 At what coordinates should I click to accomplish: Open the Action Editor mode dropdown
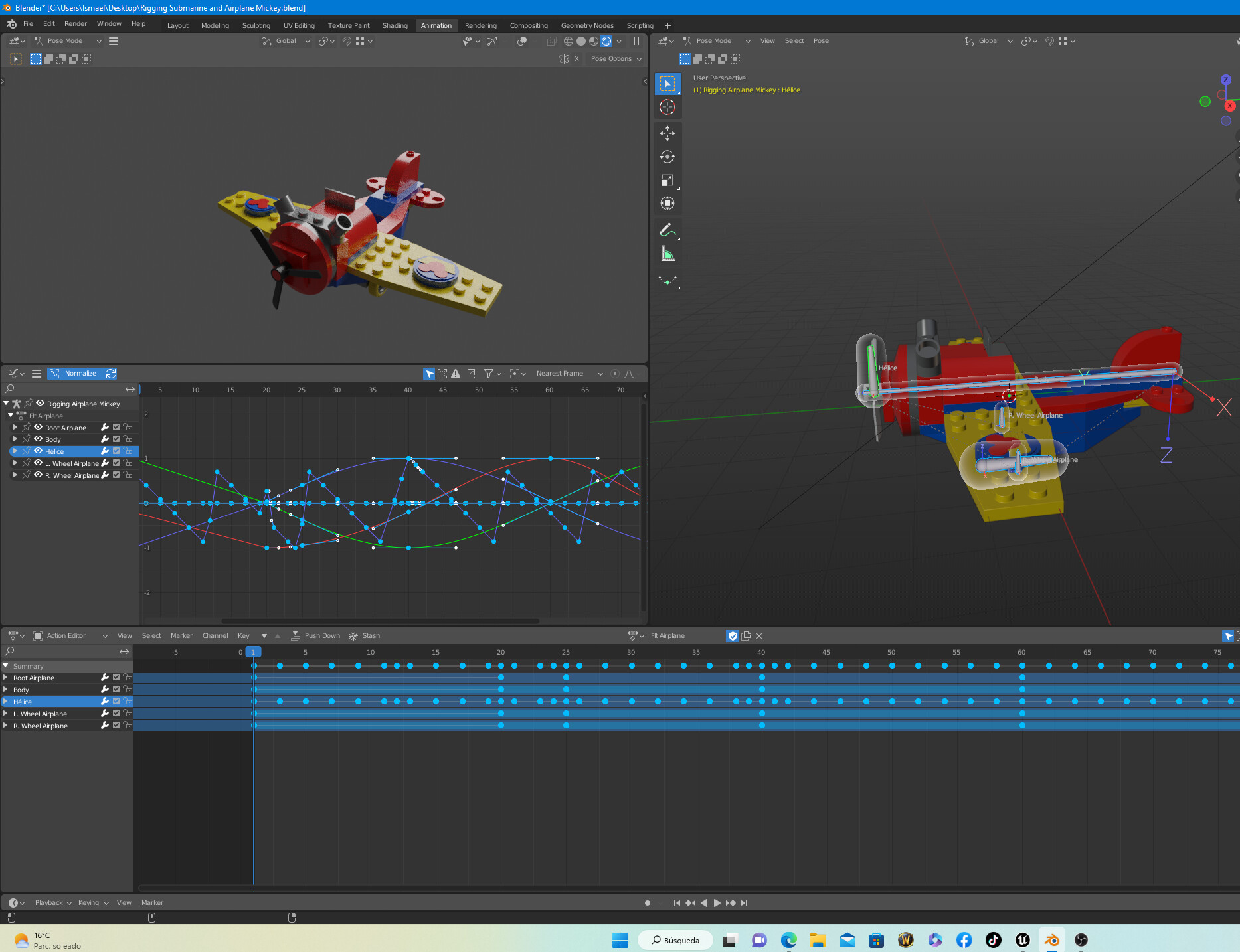click(x=70, y=636)
